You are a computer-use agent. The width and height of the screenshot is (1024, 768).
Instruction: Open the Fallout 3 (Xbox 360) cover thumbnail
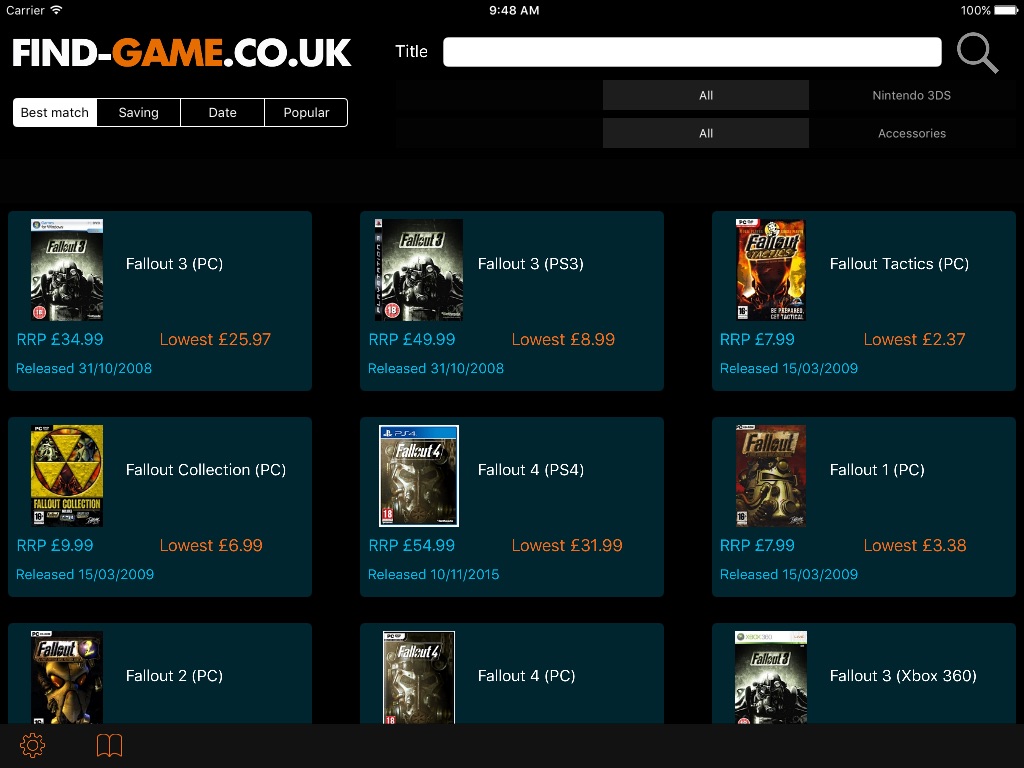771,677
